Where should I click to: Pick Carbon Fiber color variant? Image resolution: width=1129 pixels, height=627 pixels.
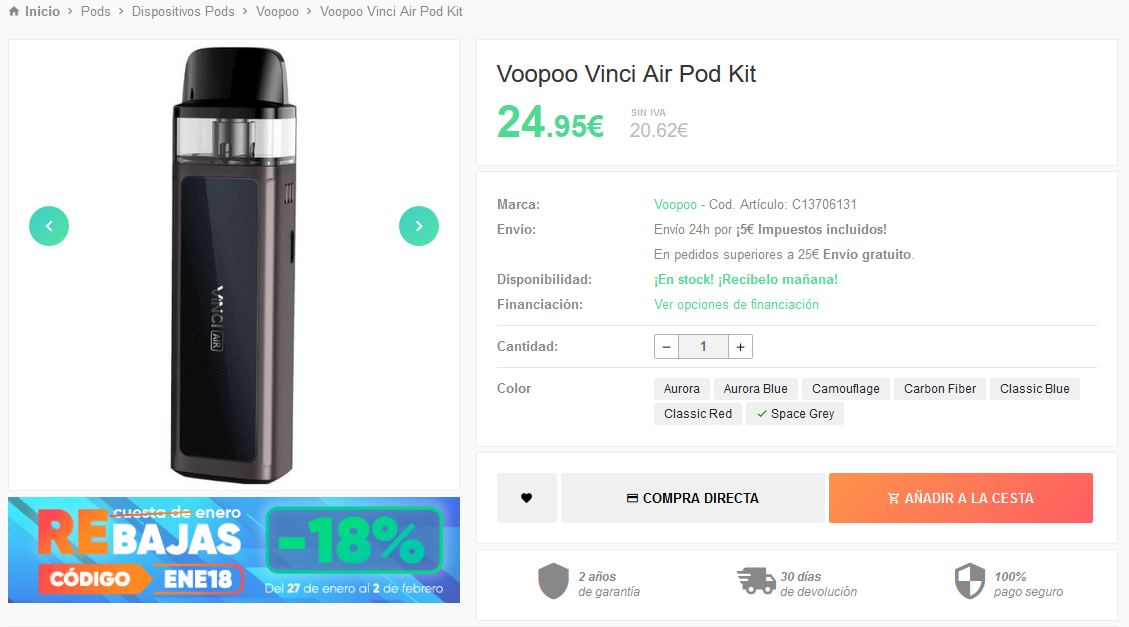coord(940,389)
